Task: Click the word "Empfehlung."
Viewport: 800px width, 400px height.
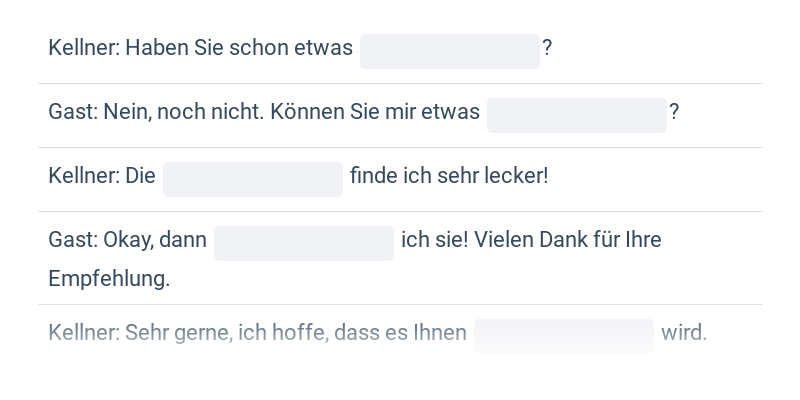Action: tap(109, 279)
